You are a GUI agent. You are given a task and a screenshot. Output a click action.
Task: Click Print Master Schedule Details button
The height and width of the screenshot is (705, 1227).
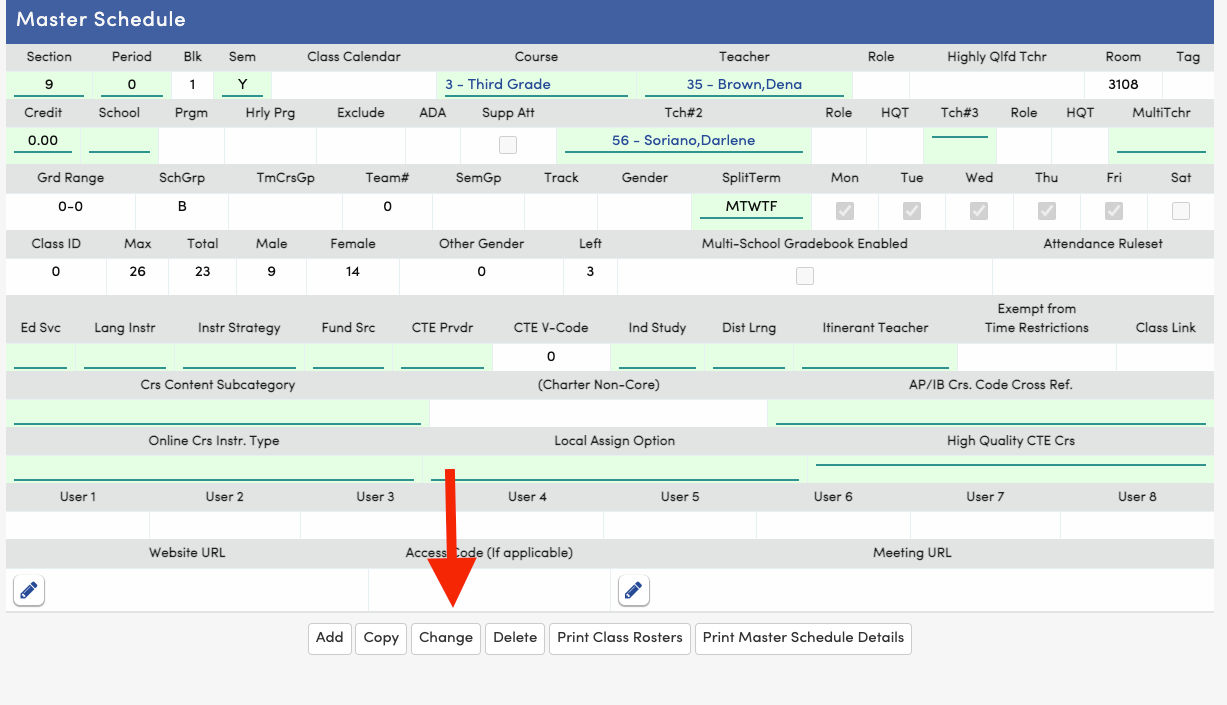803,638
